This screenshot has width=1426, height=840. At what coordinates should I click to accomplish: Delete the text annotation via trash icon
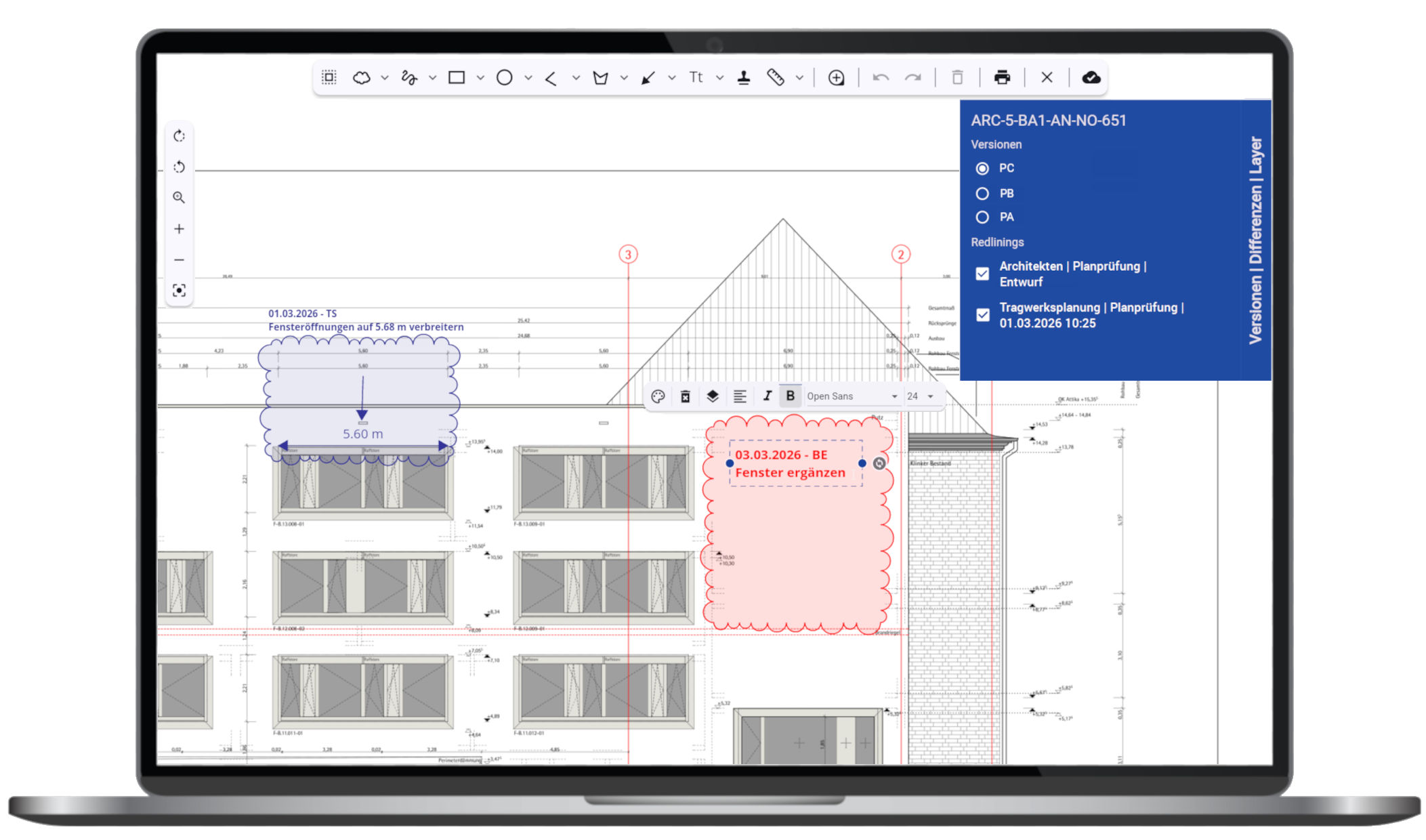pyautogui.click(x=685, y=396)
